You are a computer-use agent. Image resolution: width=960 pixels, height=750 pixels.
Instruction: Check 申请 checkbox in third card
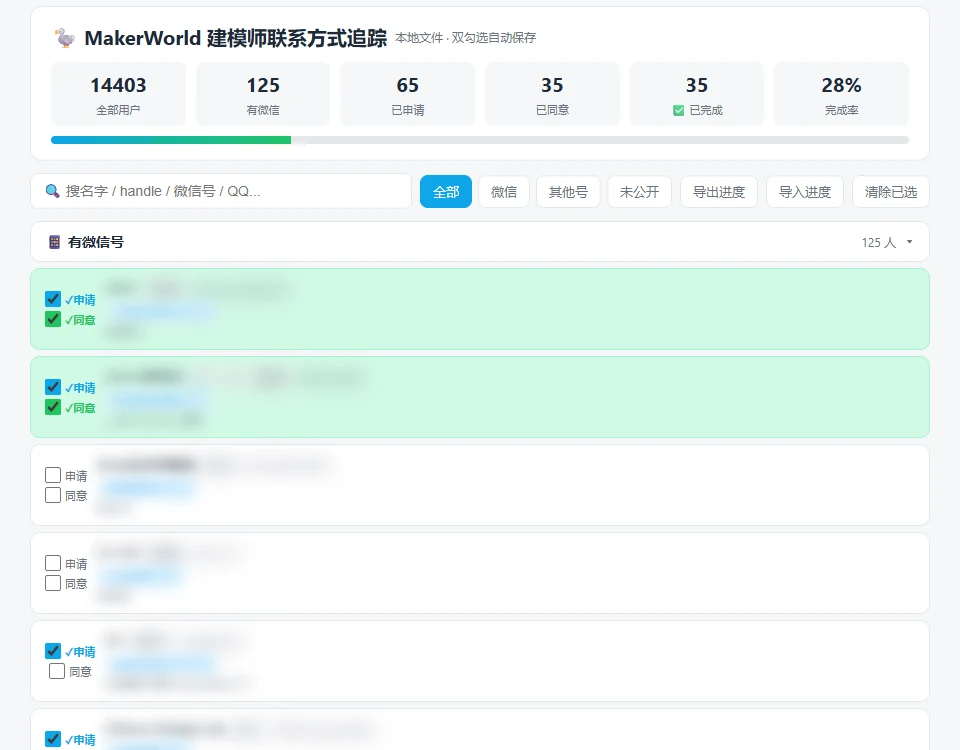point(53,475)
